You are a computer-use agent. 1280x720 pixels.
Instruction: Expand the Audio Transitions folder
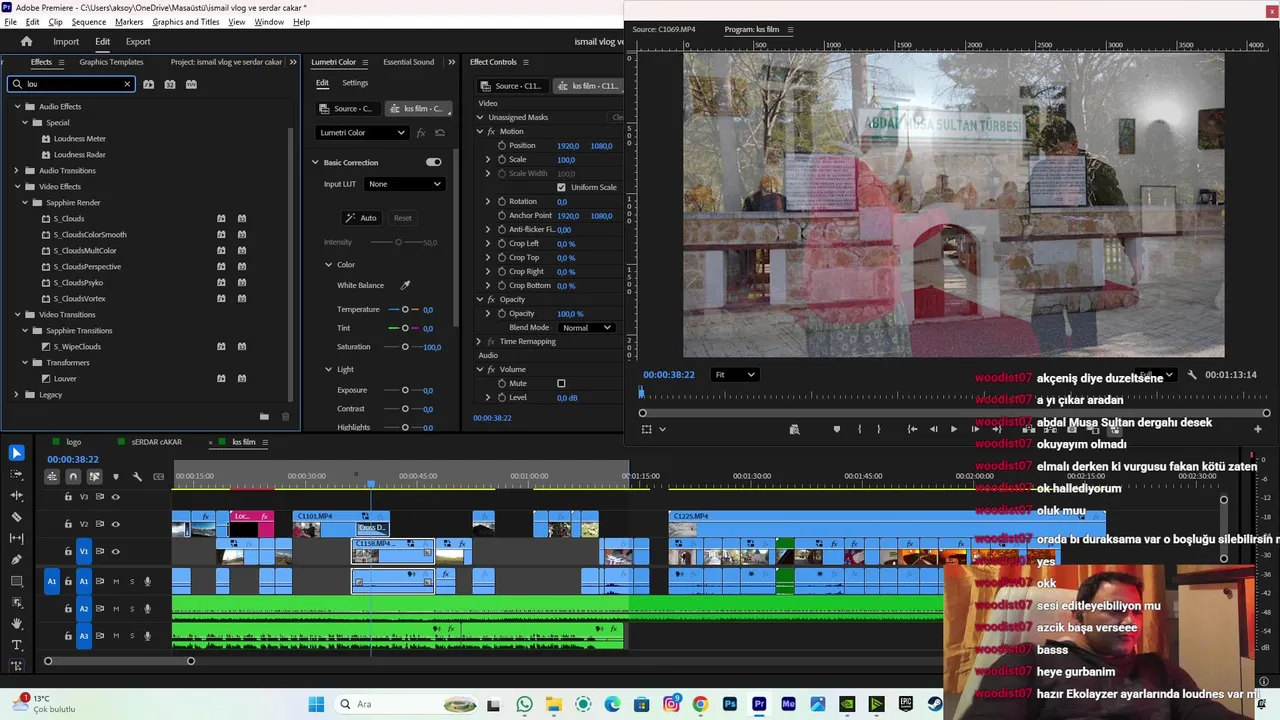pyautogui.click(x=16, y=170)
